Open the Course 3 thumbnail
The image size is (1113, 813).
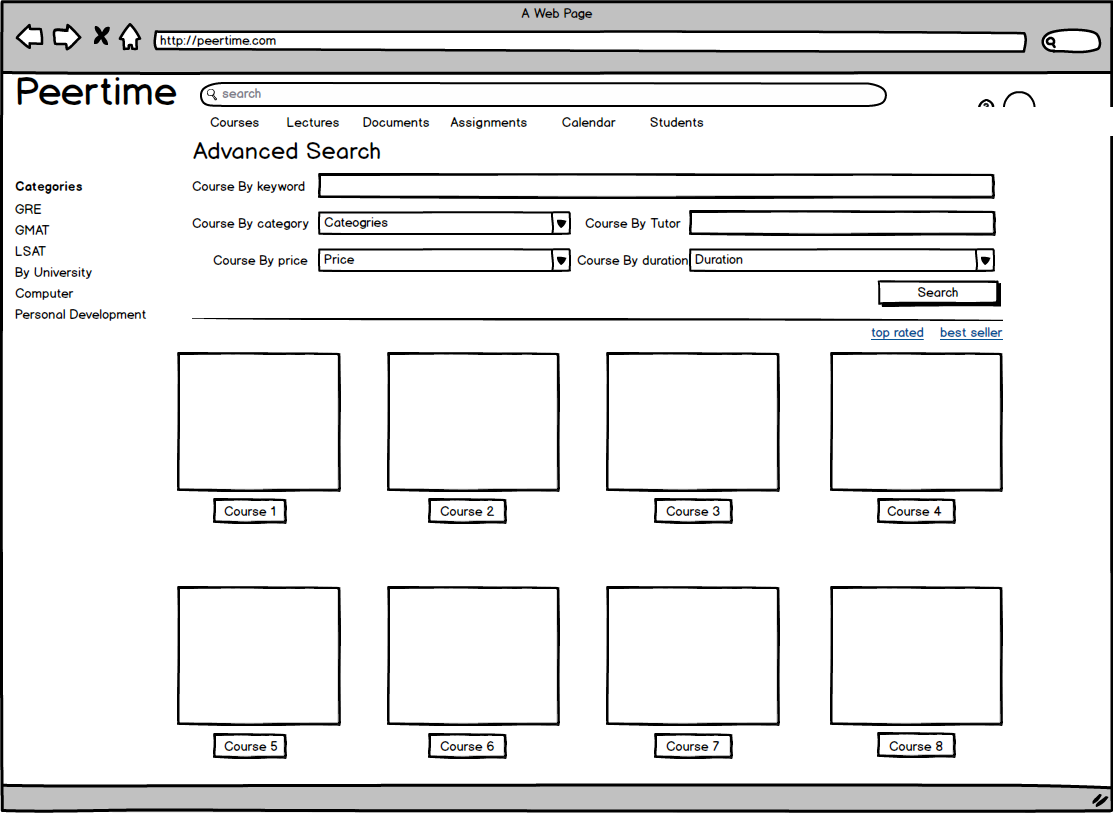[x=692, y=422]
